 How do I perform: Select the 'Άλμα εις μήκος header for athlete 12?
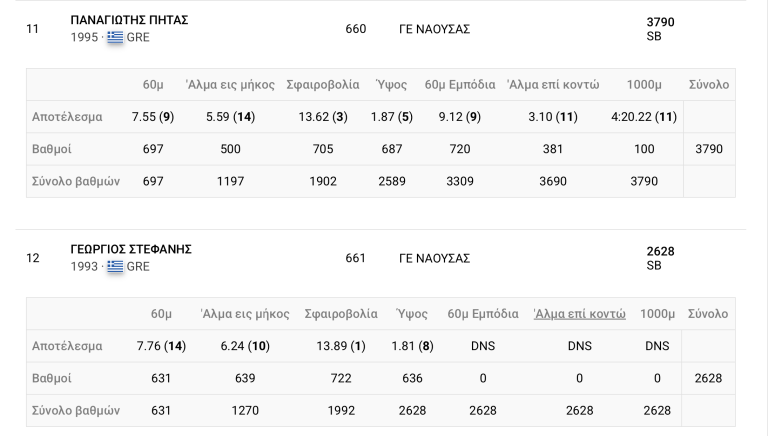245,314
